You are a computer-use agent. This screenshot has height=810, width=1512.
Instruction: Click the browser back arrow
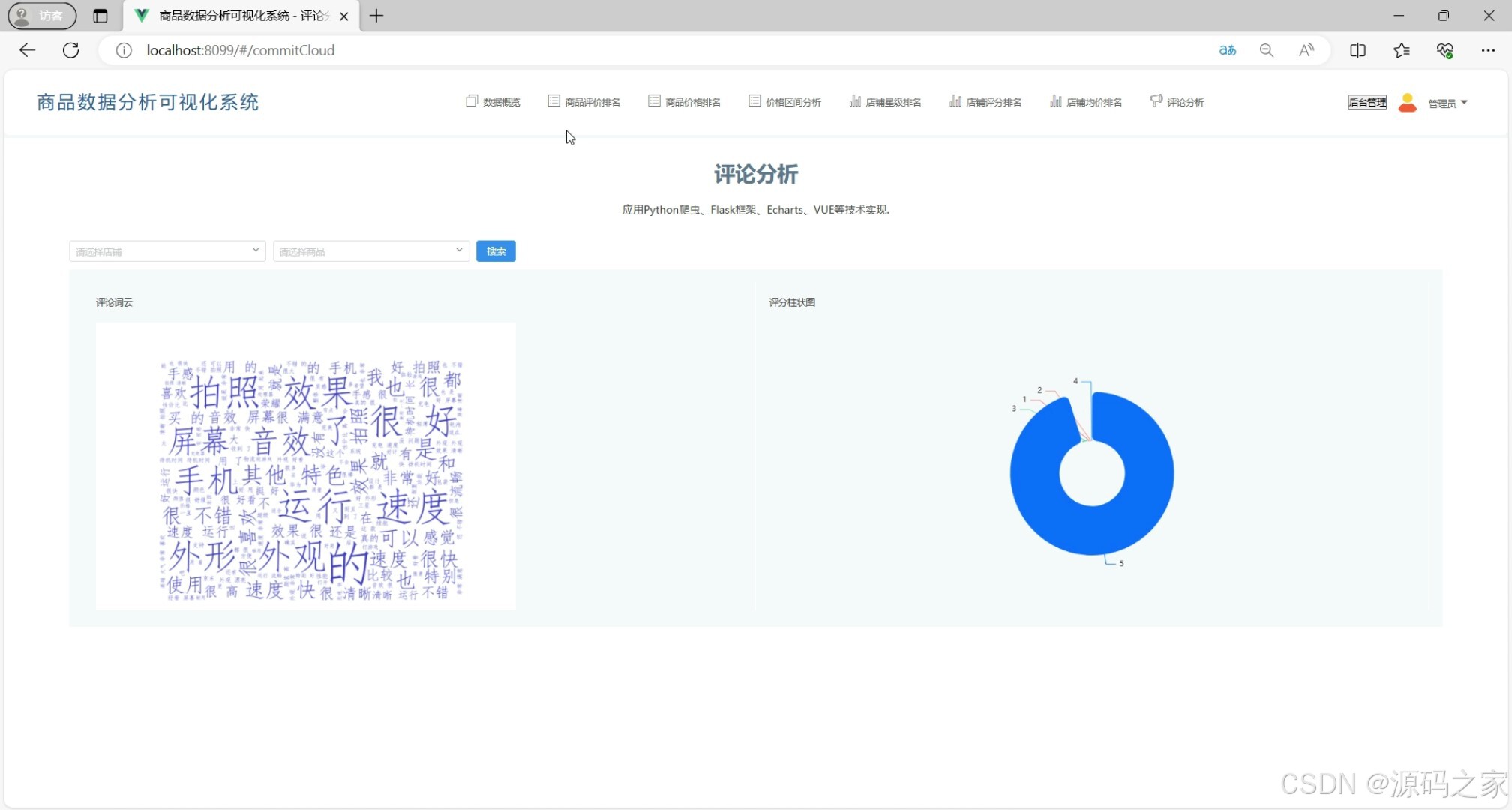(x=28, y=50)
